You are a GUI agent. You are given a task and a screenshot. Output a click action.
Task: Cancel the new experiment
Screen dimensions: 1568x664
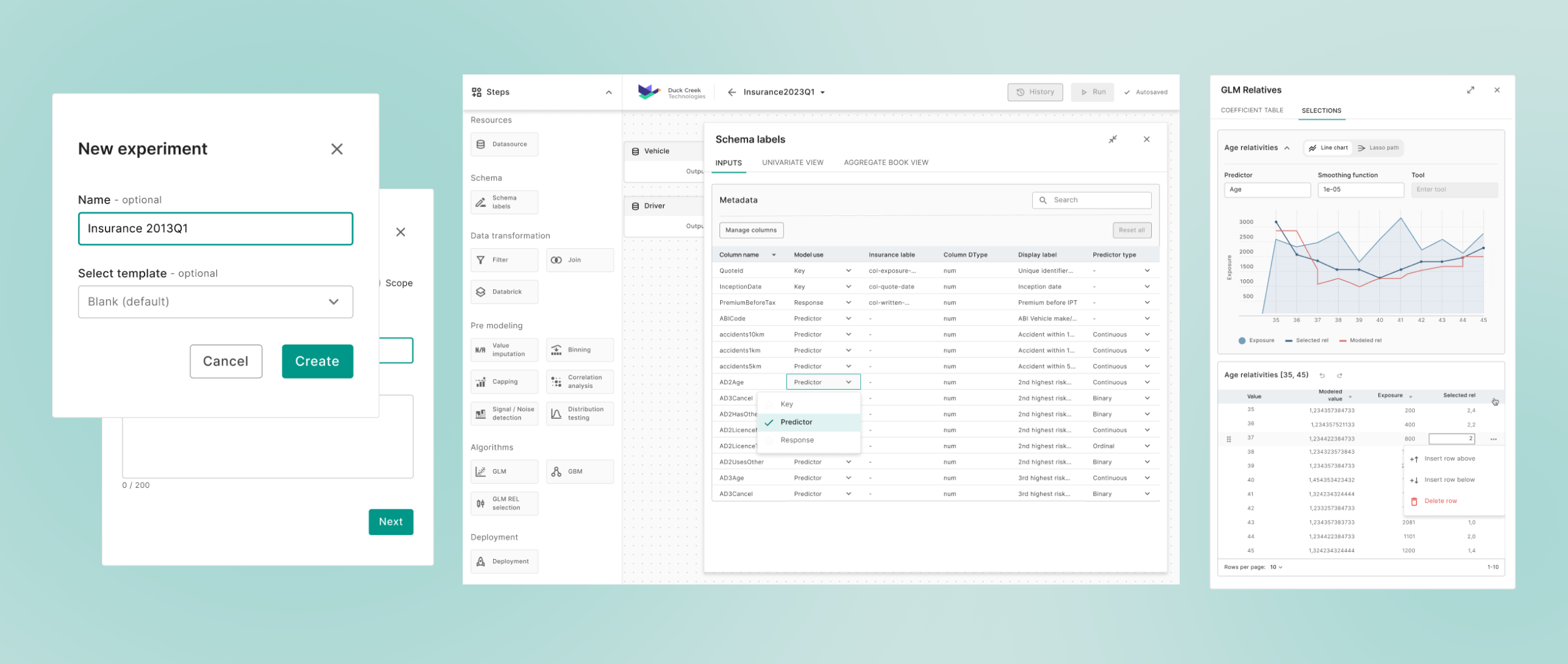pos(226,361)
